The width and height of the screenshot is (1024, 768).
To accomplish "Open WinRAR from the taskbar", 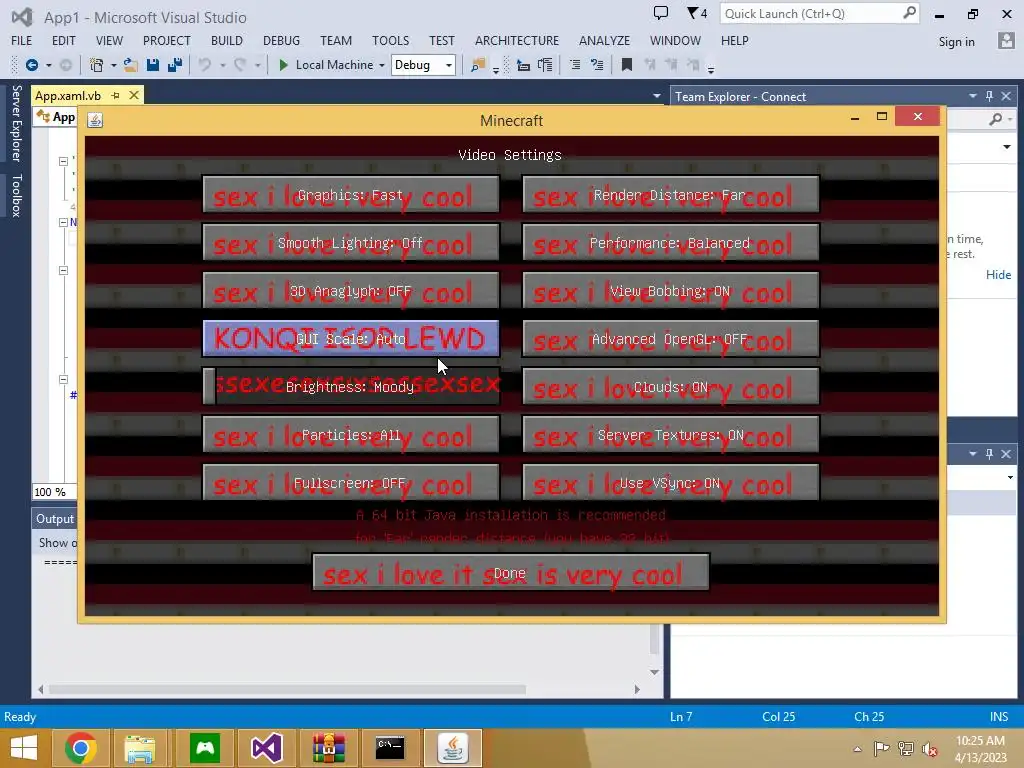I will click(328, 748).
